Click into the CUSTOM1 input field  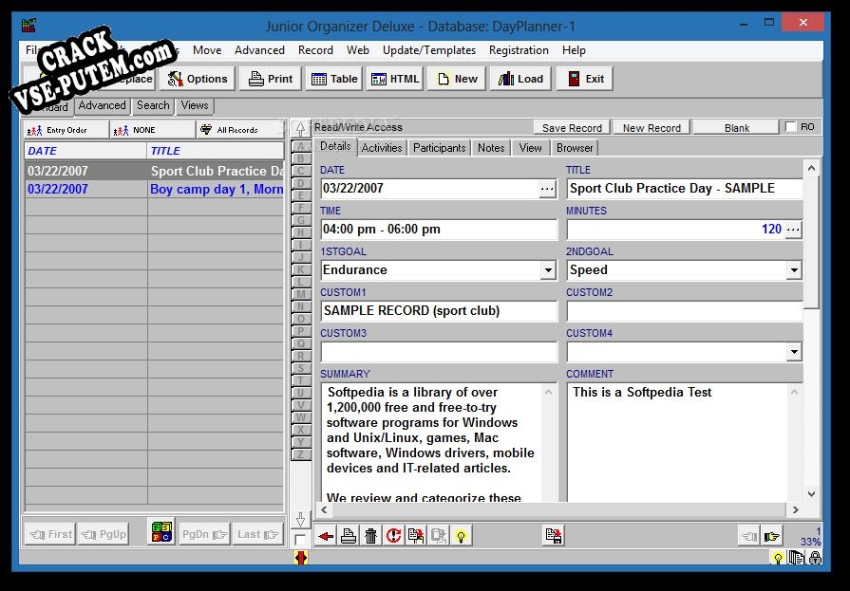coord(438,311)
